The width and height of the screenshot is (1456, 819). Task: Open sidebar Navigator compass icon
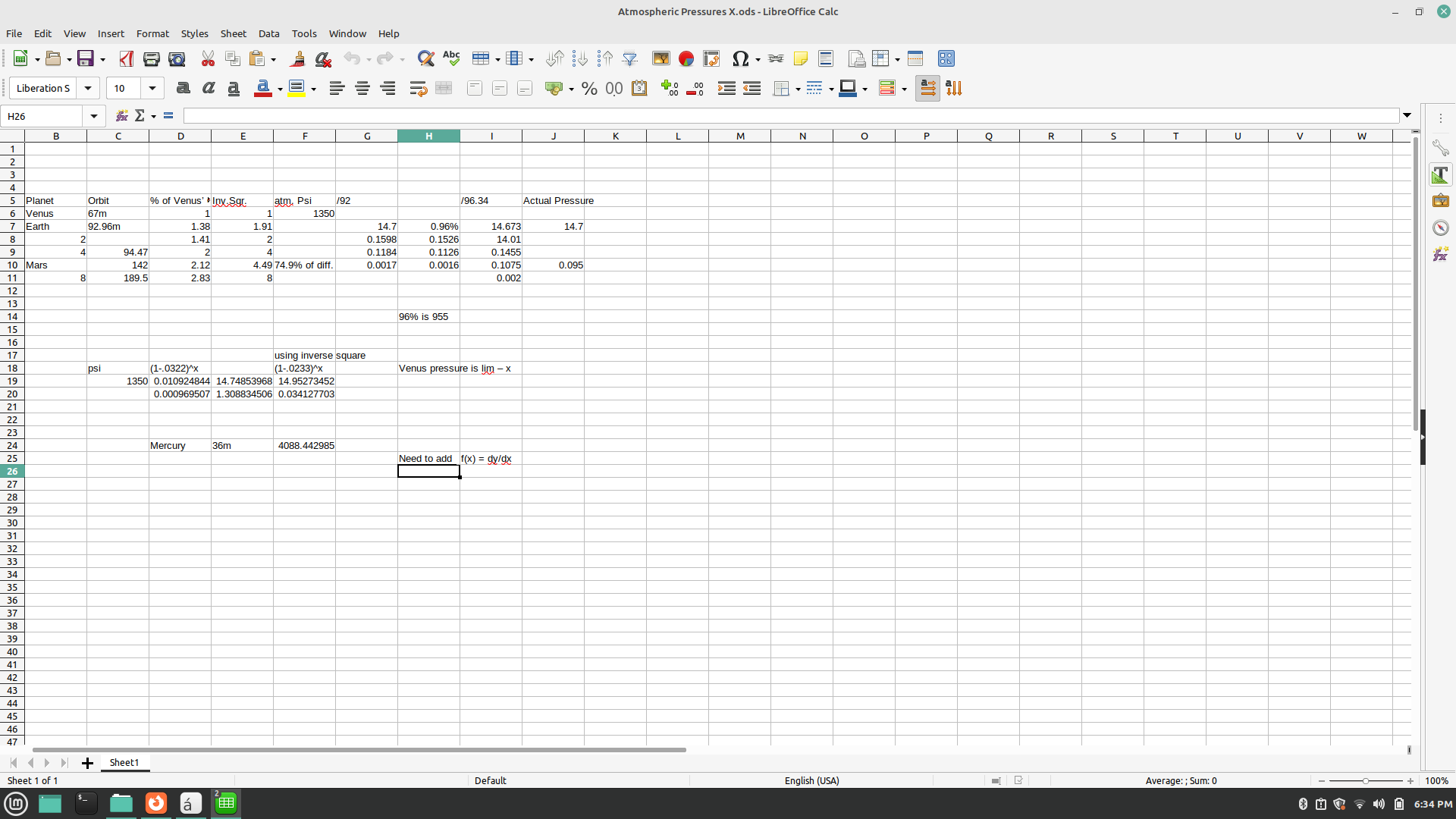point(1440,227)
